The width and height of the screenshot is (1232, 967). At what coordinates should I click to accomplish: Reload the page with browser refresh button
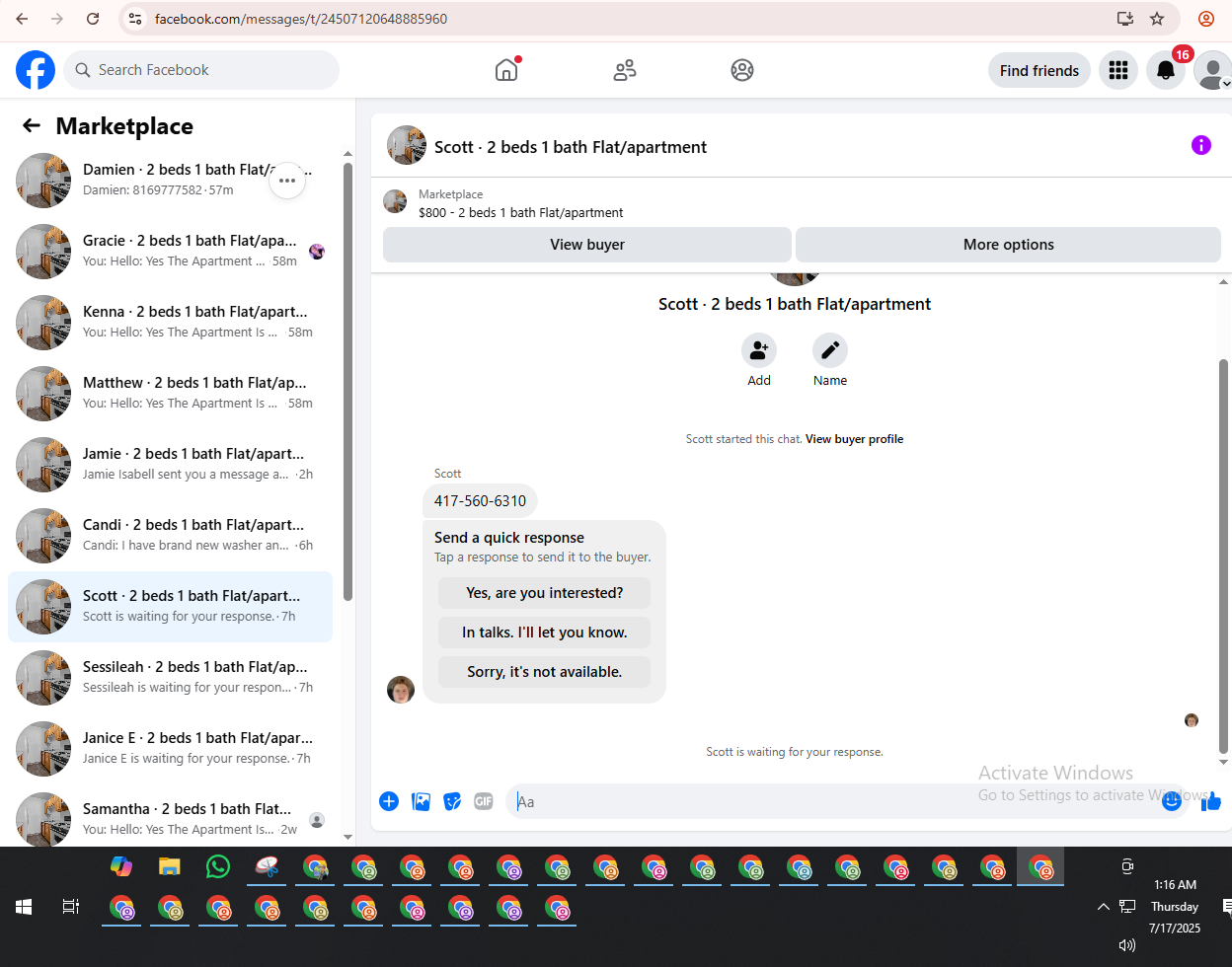point(93,19)
